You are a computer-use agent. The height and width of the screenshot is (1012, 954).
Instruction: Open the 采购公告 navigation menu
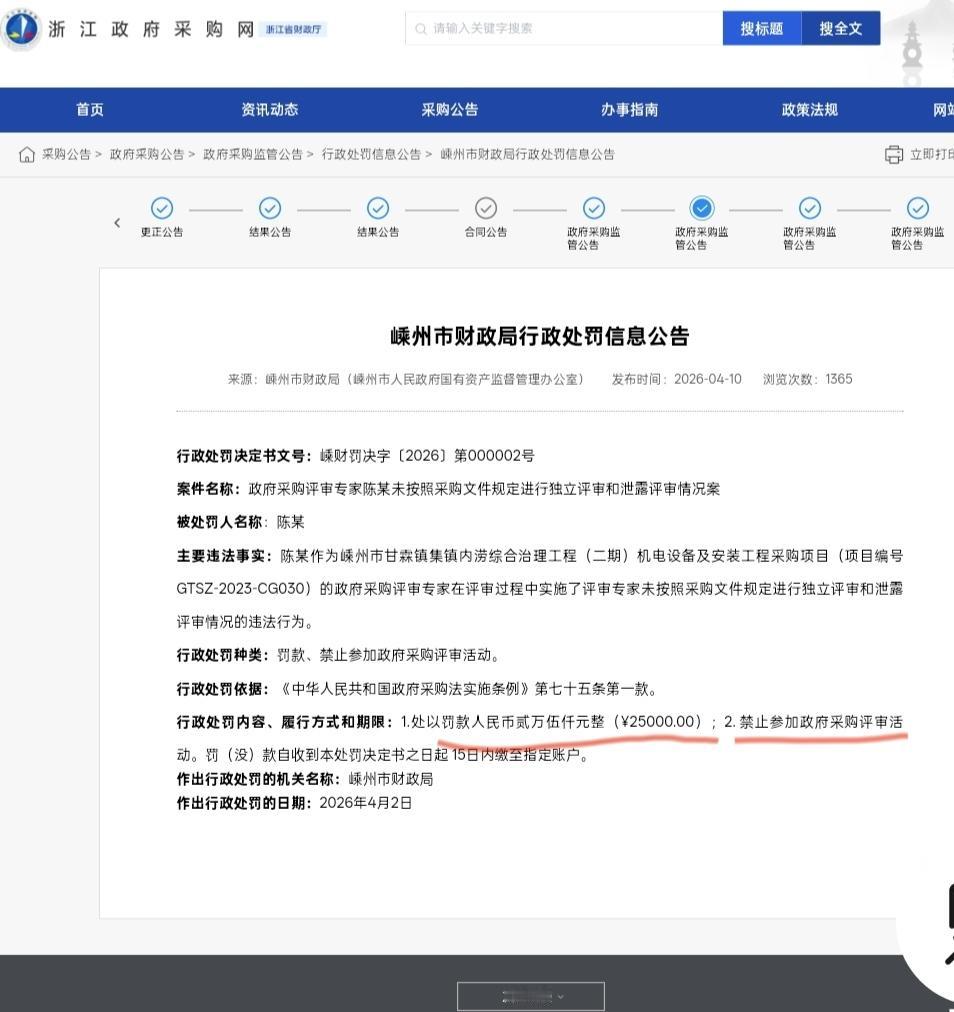[450, 110]
